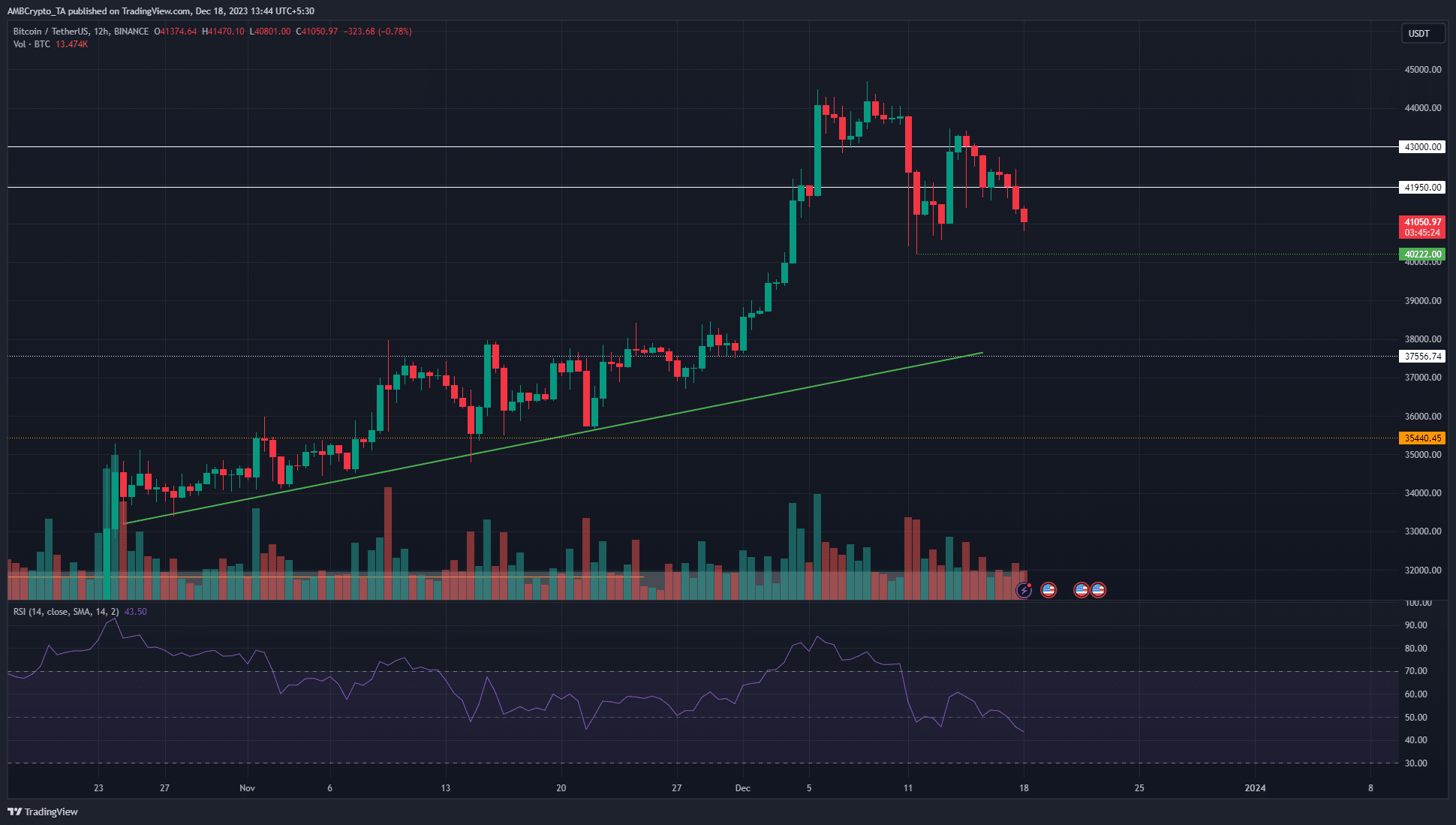Viewport: 1456px width, 825px height.
Task: Click the RSI axis 70.00 label
Action: coord(1416,671)
